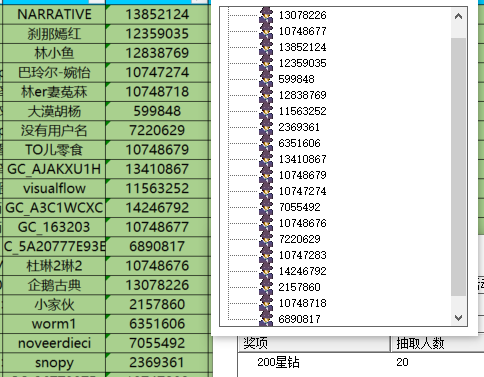Image resolution: width=484 pixels, height=377 pixels.
Task: Click scroll down arrow of result list
Action: pos(458,318)
